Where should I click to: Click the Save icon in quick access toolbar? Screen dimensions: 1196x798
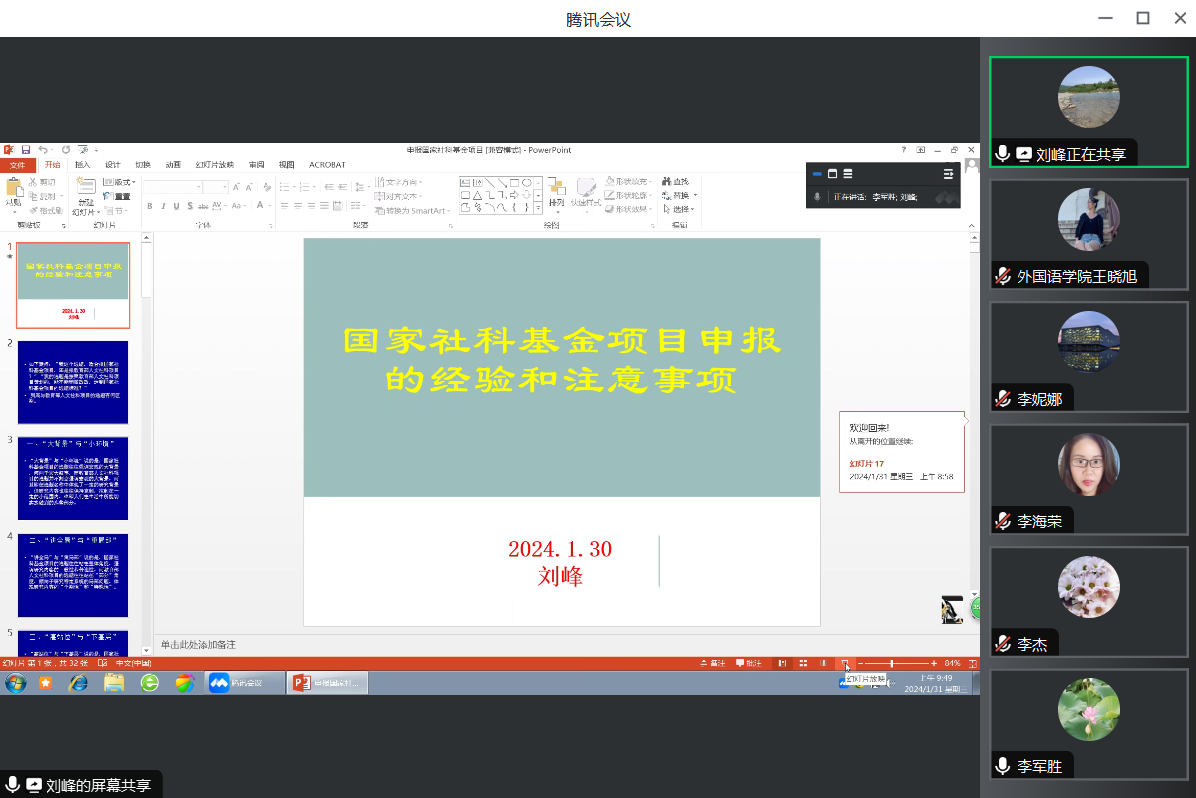26,150
